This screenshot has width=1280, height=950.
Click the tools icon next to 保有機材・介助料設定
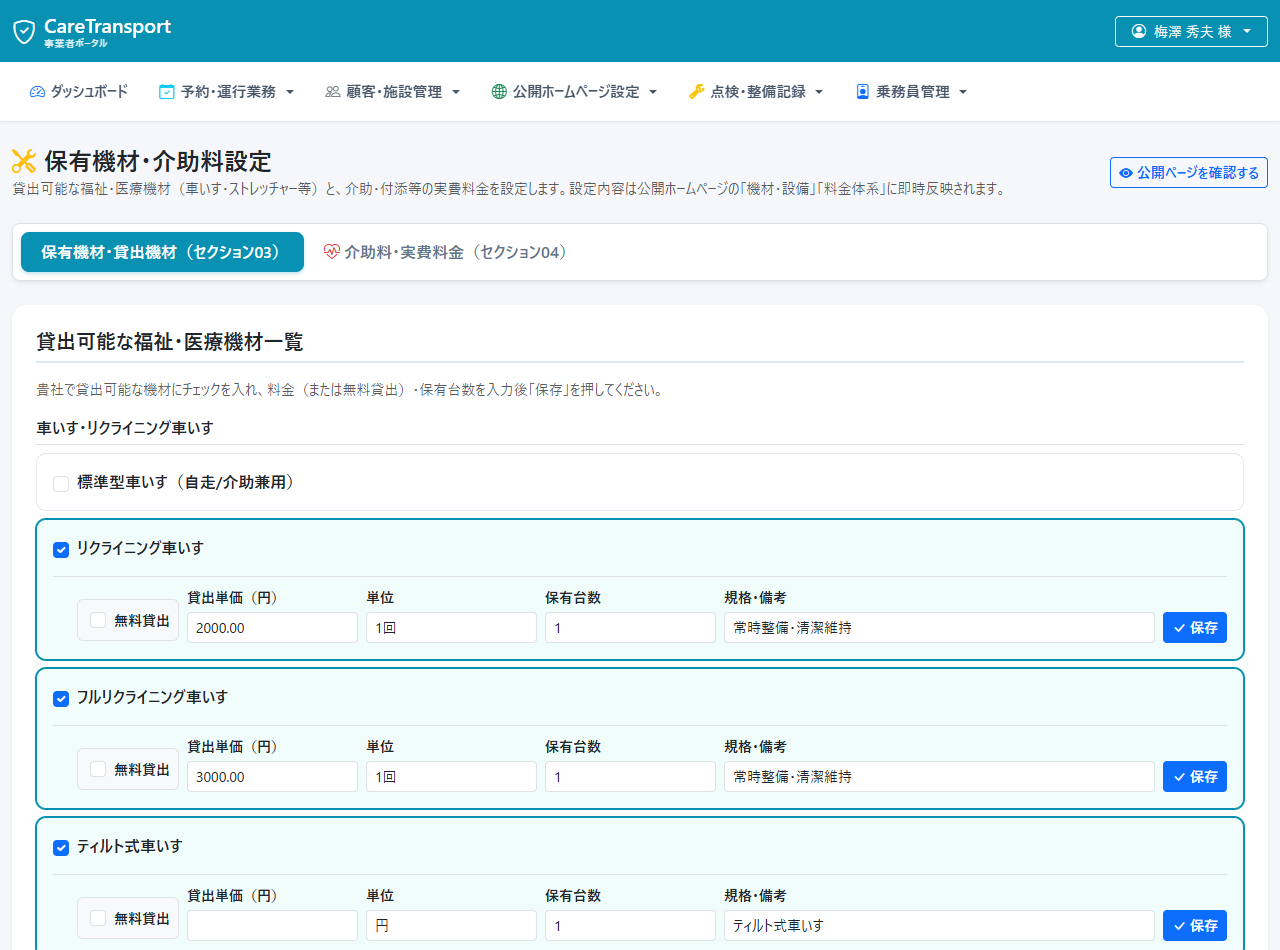tap(24, 161)
